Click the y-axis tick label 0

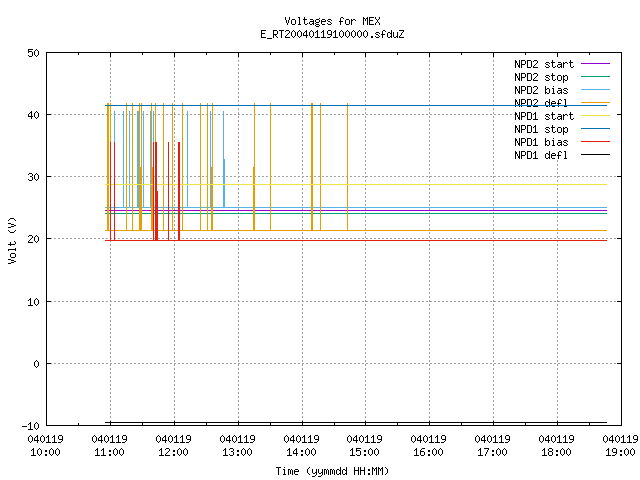pyautogui.click(x=36, y=364)
